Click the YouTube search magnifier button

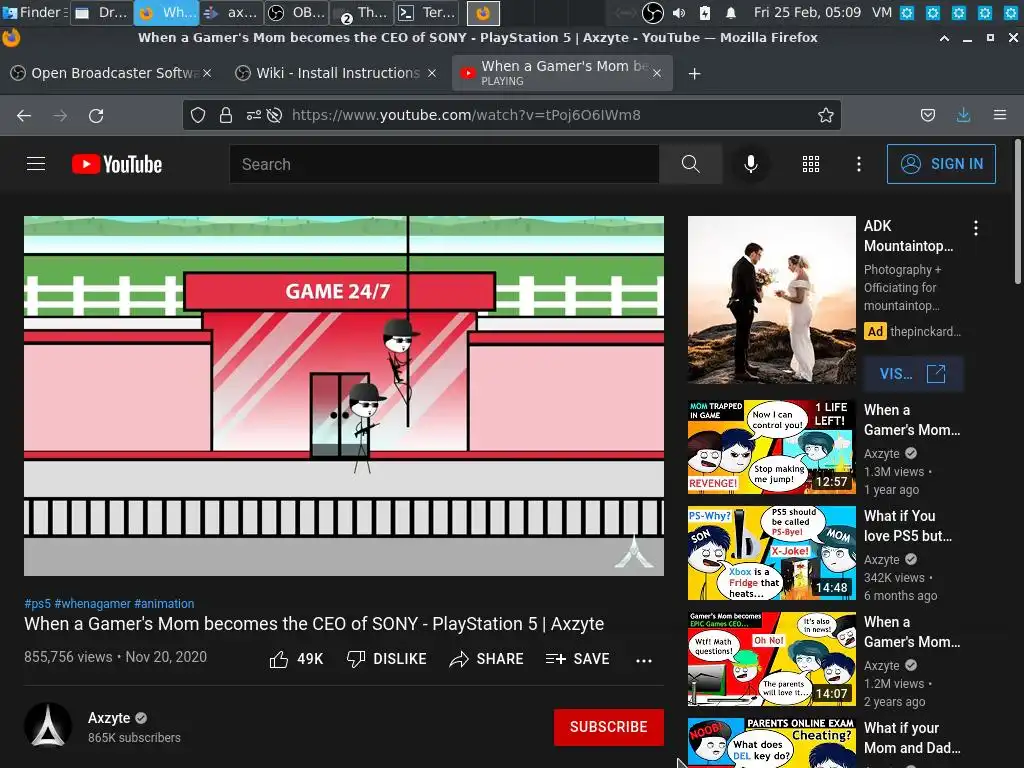tap(690, 164)
